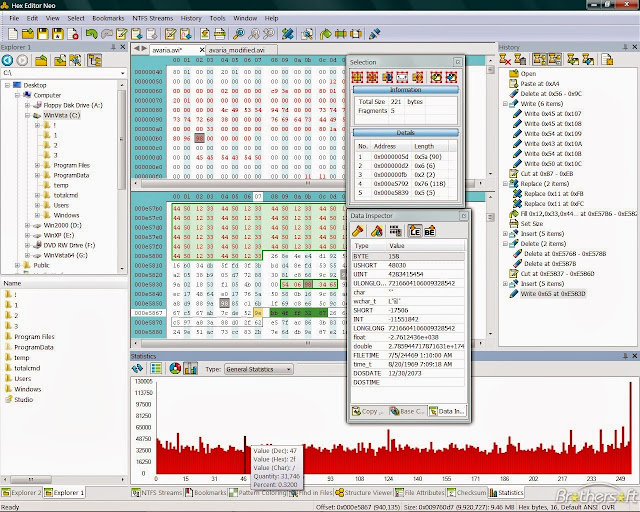The image size is (640, 512).
Task: Click the fourth icon in Selection panel toolbar
Action: (402, 77)
